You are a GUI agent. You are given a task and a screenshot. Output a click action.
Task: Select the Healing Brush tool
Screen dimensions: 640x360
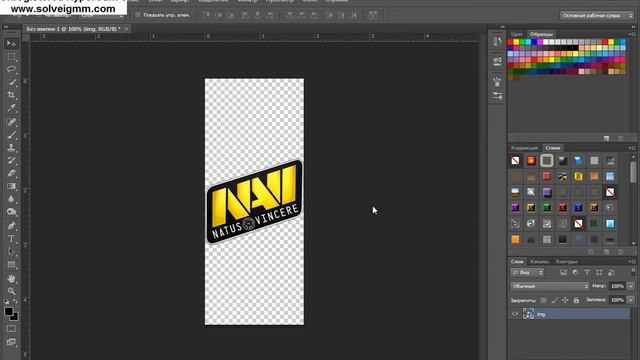pos(11,122)
